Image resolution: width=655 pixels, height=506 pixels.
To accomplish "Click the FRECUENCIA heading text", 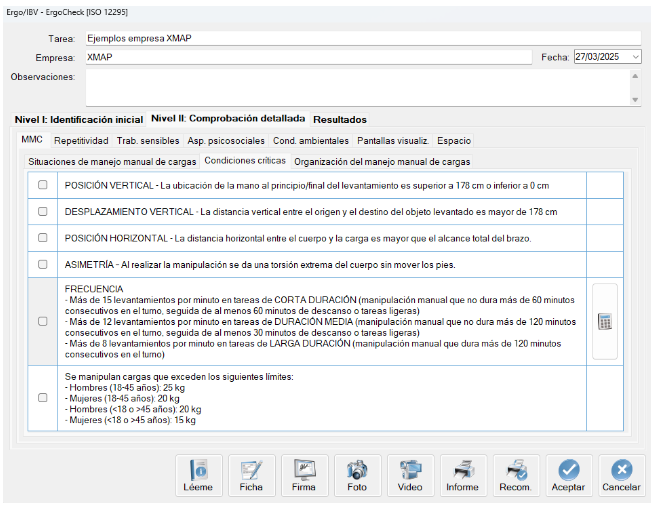I will [94, 289].
